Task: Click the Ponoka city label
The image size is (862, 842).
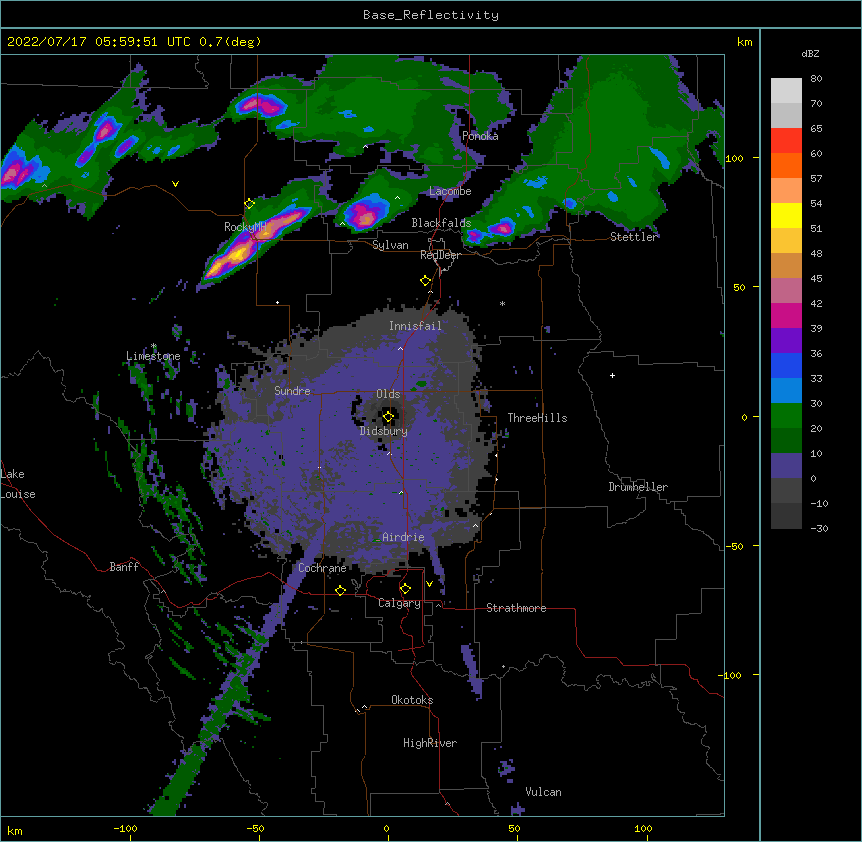Action: (x=480, y=136)
